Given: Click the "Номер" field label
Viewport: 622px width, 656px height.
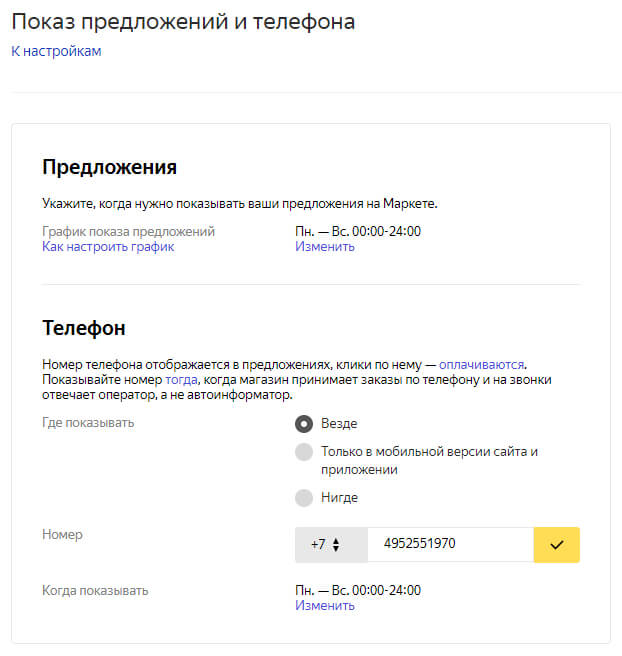Looking at the screenshot, I should pyautogui.click(x=62, y=535).
